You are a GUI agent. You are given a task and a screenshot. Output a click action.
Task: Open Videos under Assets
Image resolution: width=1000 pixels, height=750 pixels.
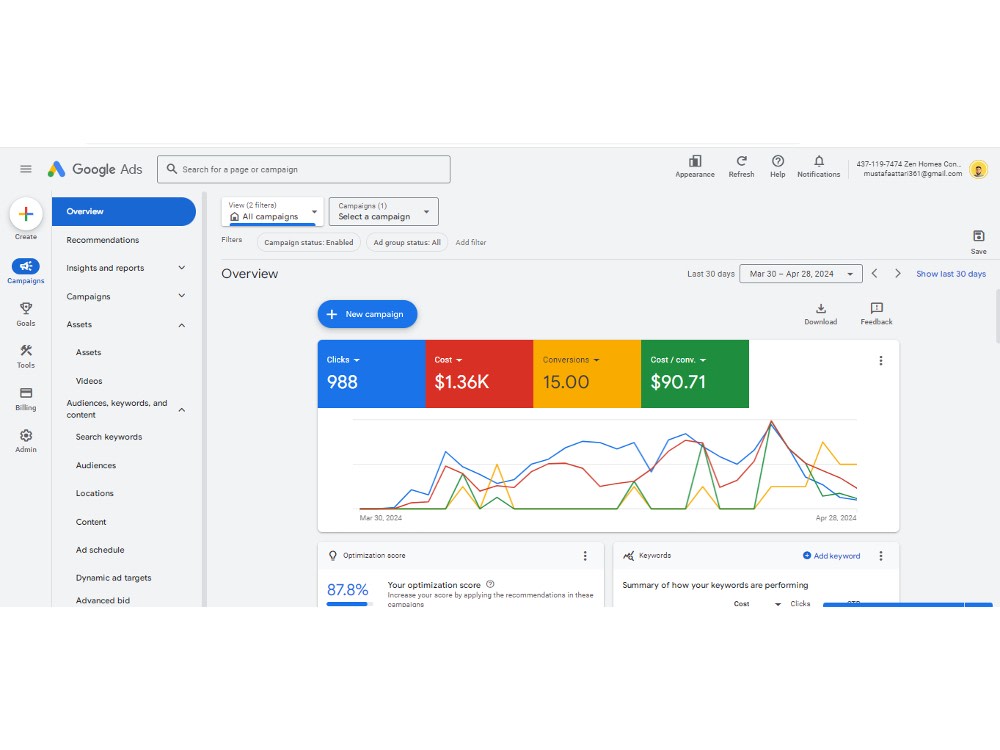(89, 381)
